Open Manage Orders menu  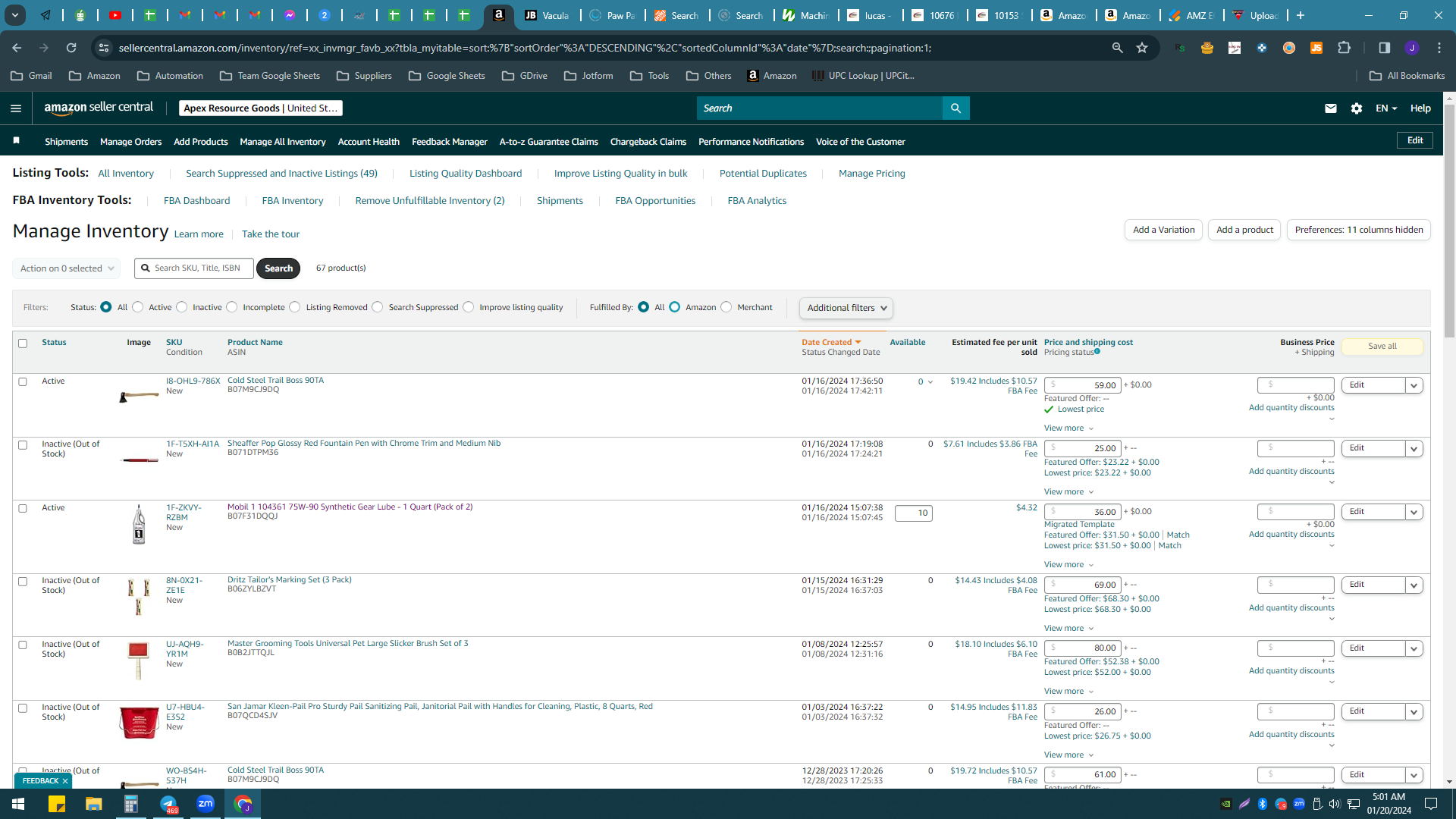(x=130, y=142)
